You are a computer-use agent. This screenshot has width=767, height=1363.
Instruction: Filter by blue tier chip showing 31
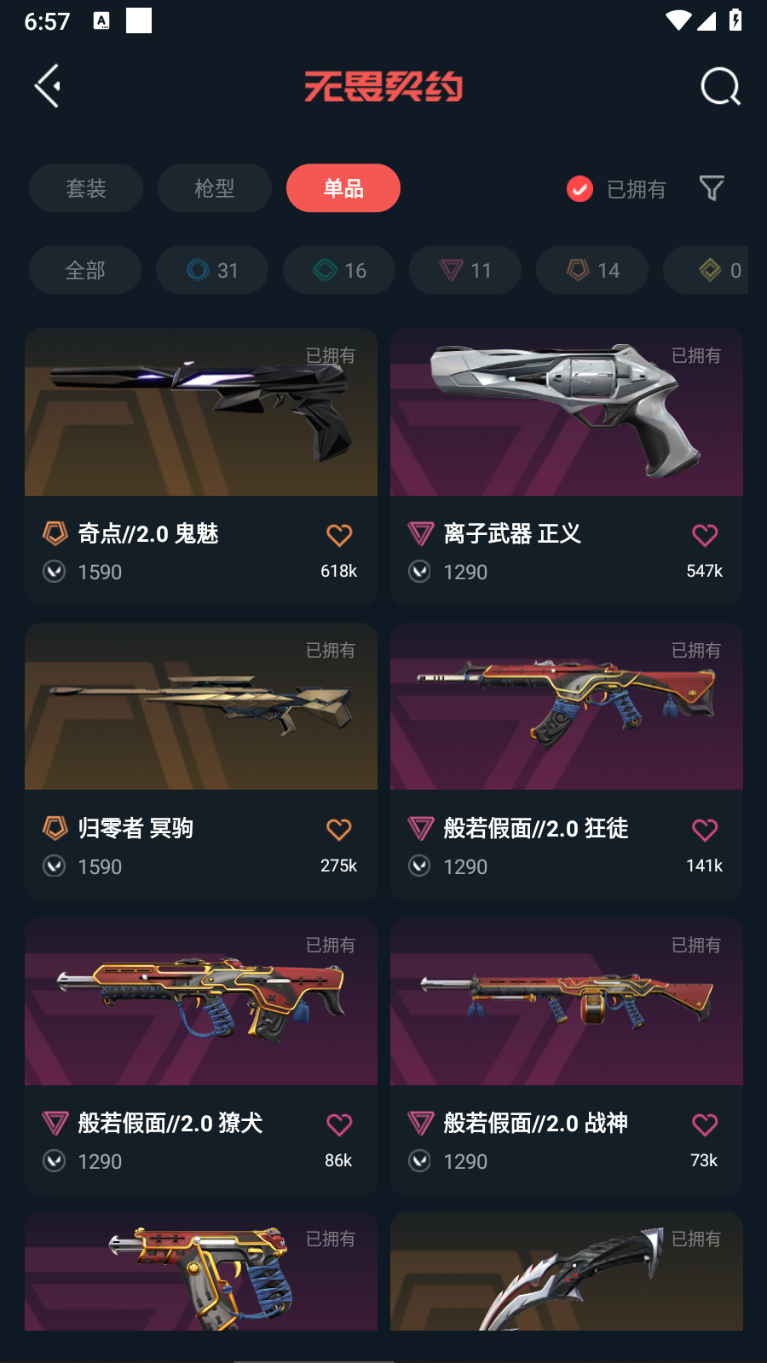click(212, 270)
